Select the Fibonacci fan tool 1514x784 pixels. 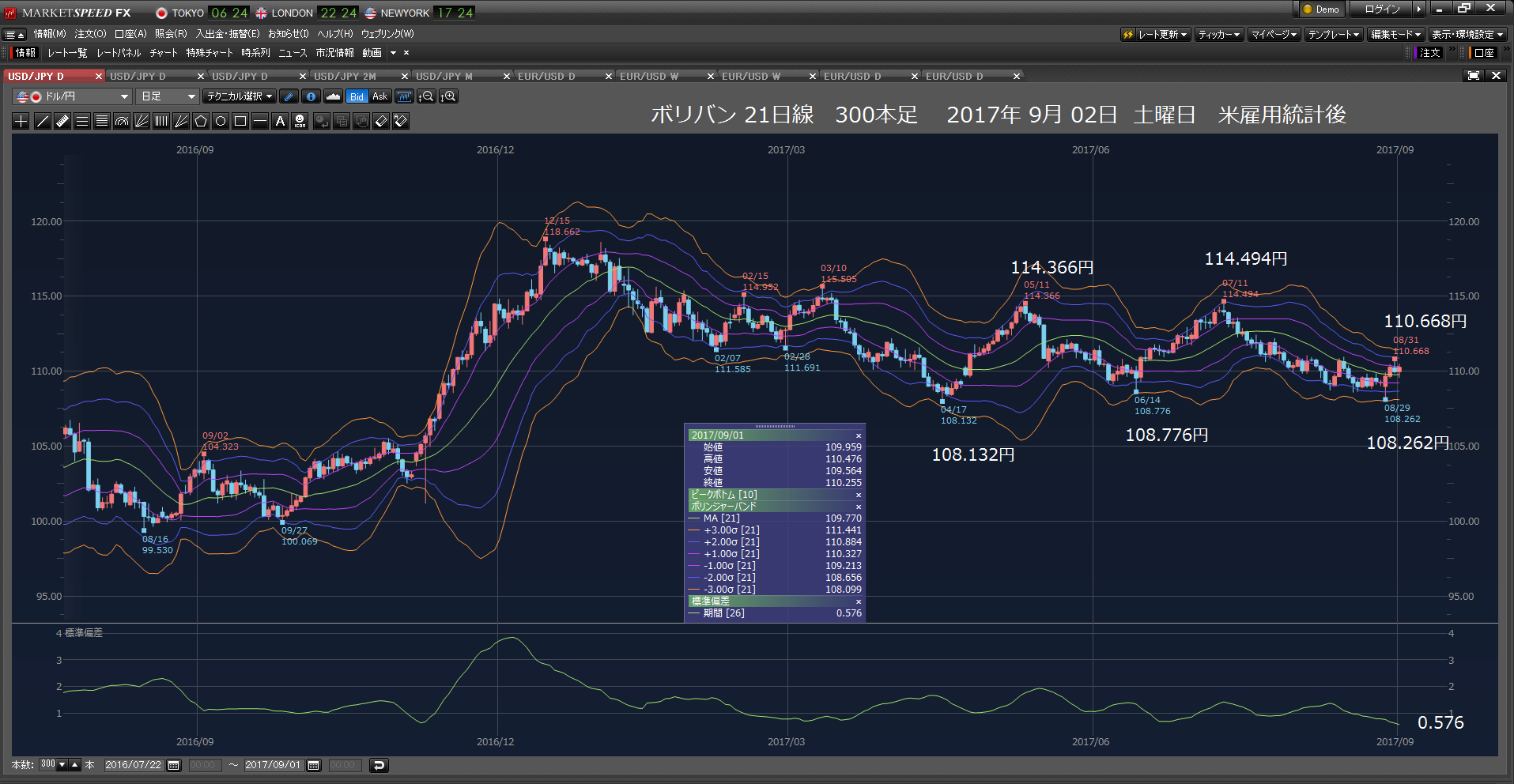point(142,121)
